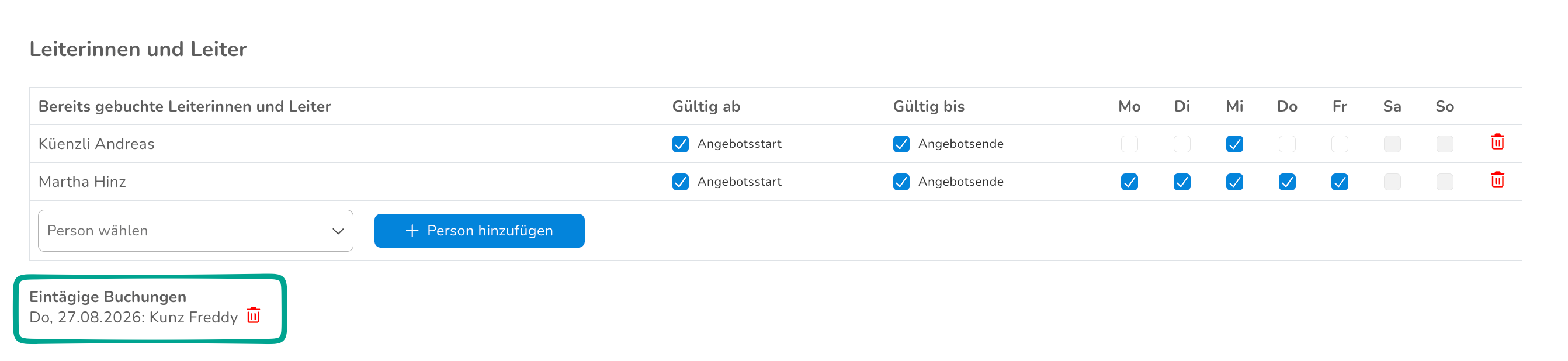Uncheck Angebotsende for Martha Hinz
Viewport: 1568px width, 361px height.
coord(901,182)
